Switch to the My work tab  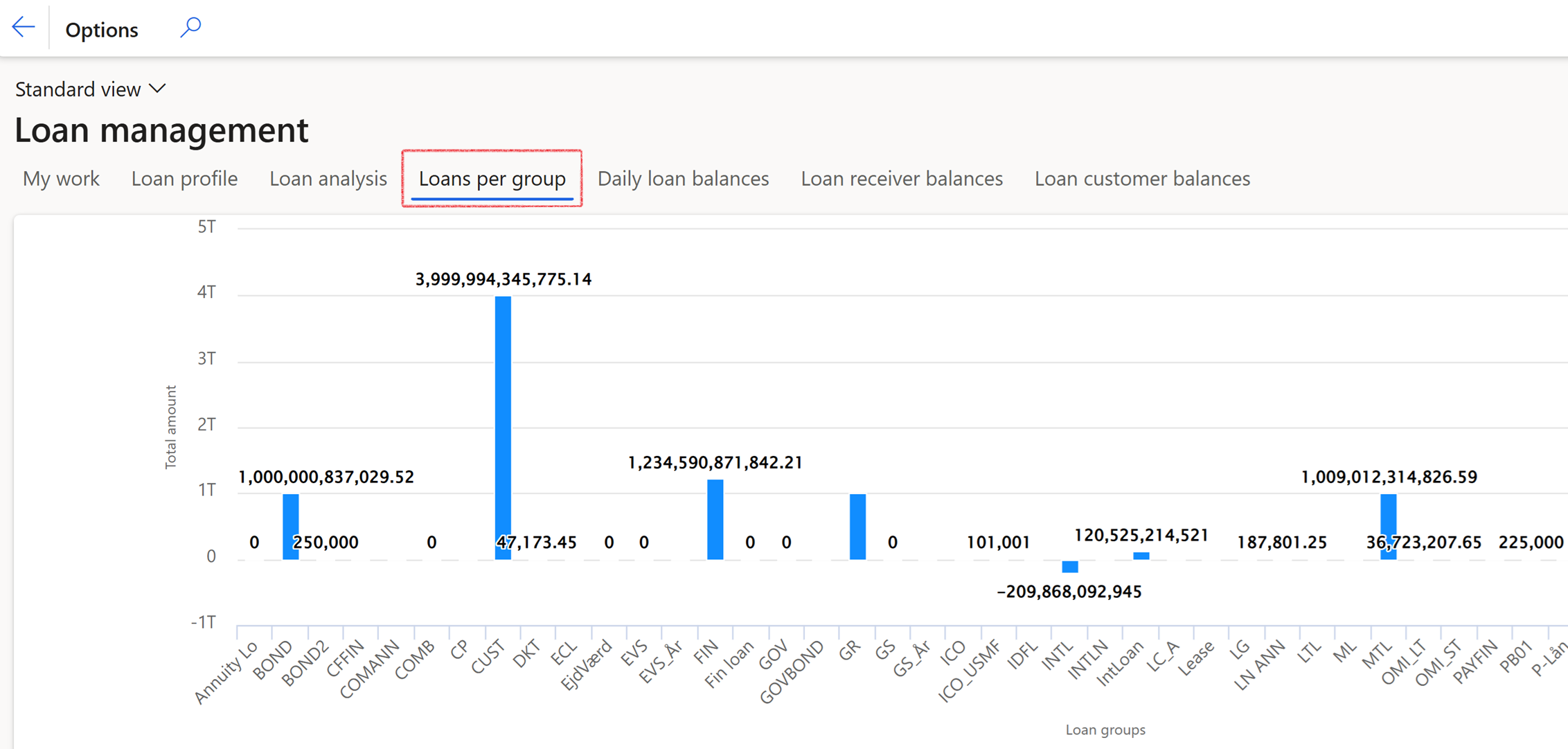61,178
